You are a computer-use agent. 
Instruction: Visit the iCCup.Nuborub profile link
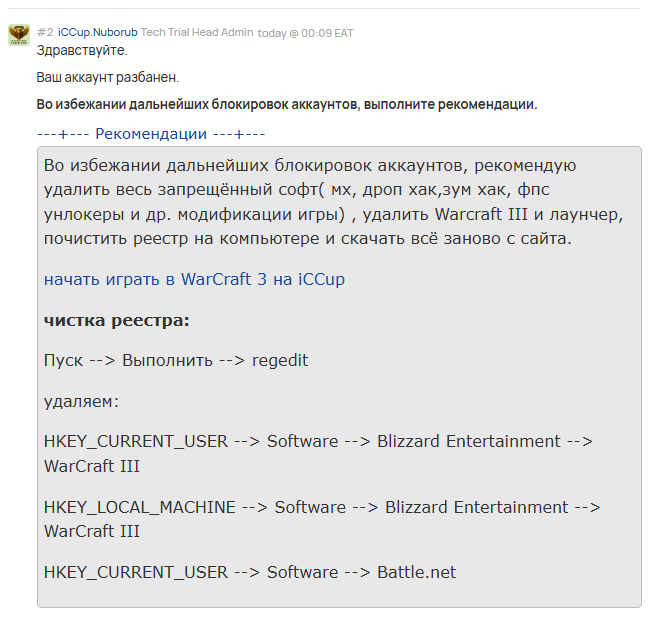point(98,33)
